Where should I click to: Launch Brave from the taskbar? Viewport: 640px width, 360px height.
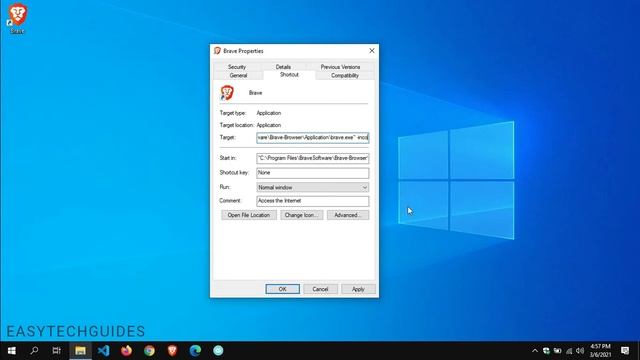(172, 351)
